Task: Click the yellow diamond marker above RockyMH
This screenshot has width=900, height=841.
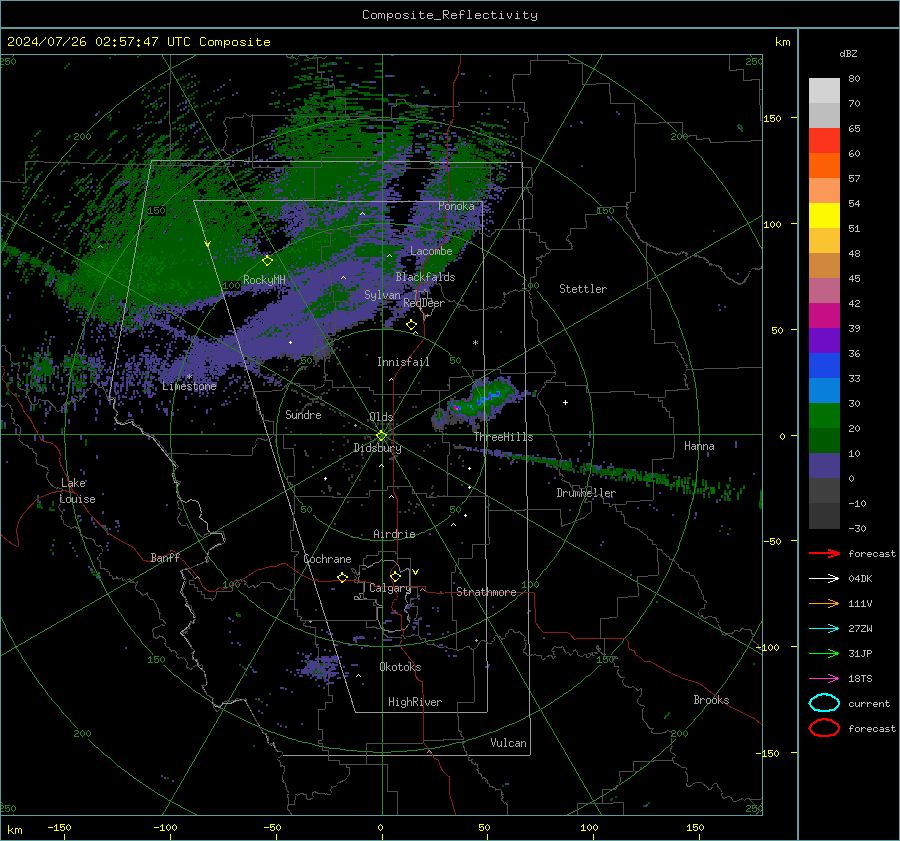Action: click(x=267, y=261)
